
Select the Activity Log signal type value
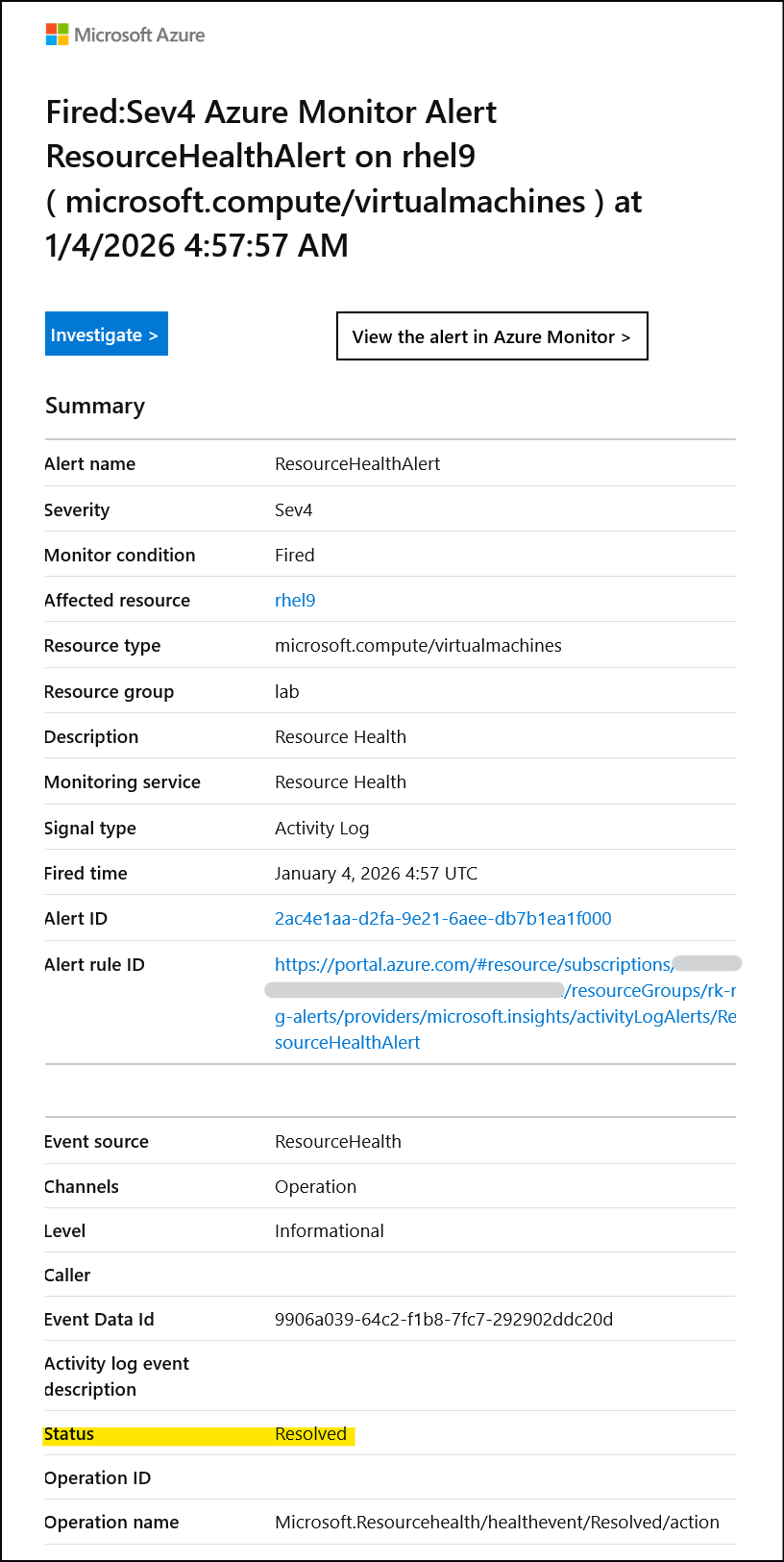pos(322,828)
